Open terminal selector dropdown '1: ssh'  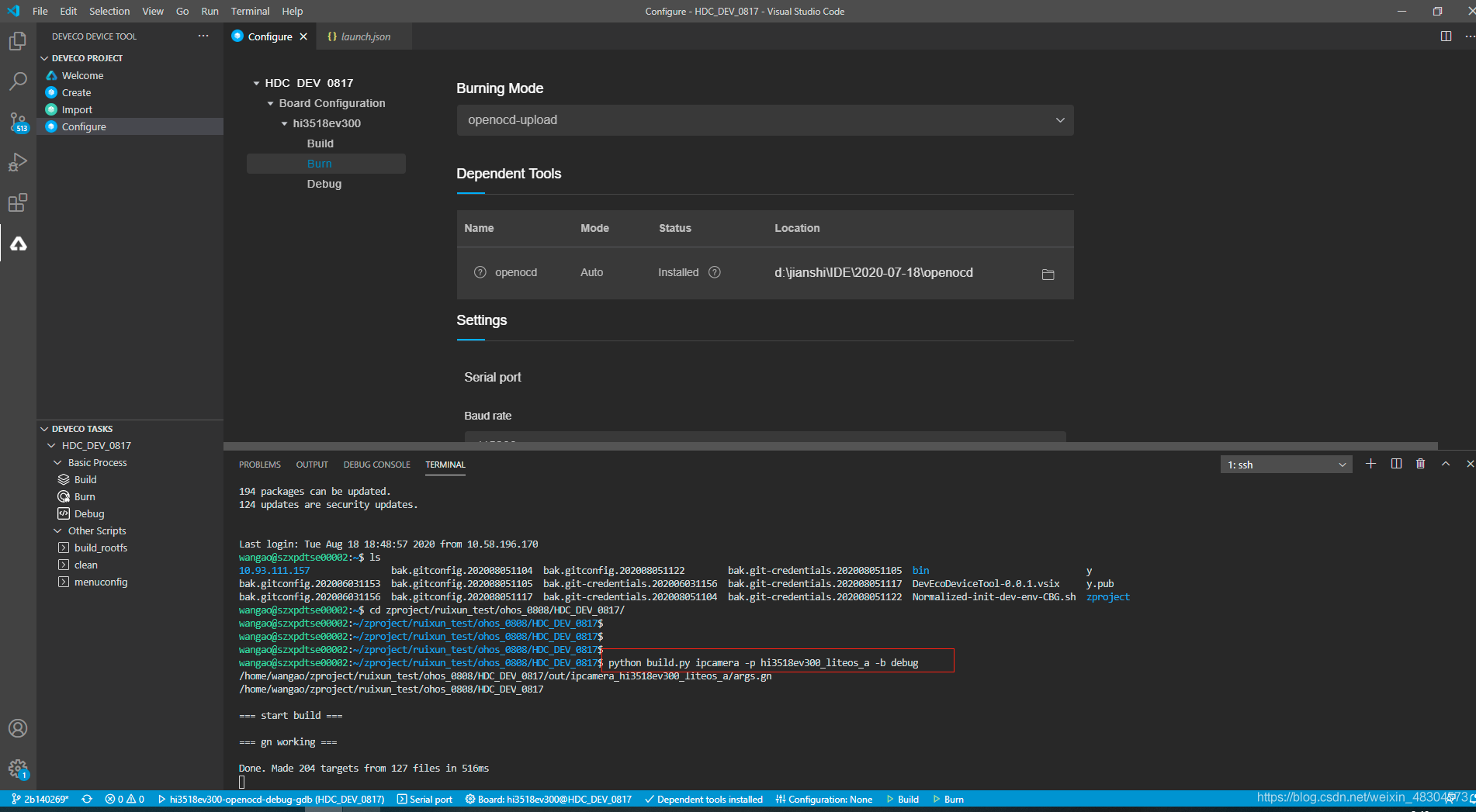coord(1286,465)
